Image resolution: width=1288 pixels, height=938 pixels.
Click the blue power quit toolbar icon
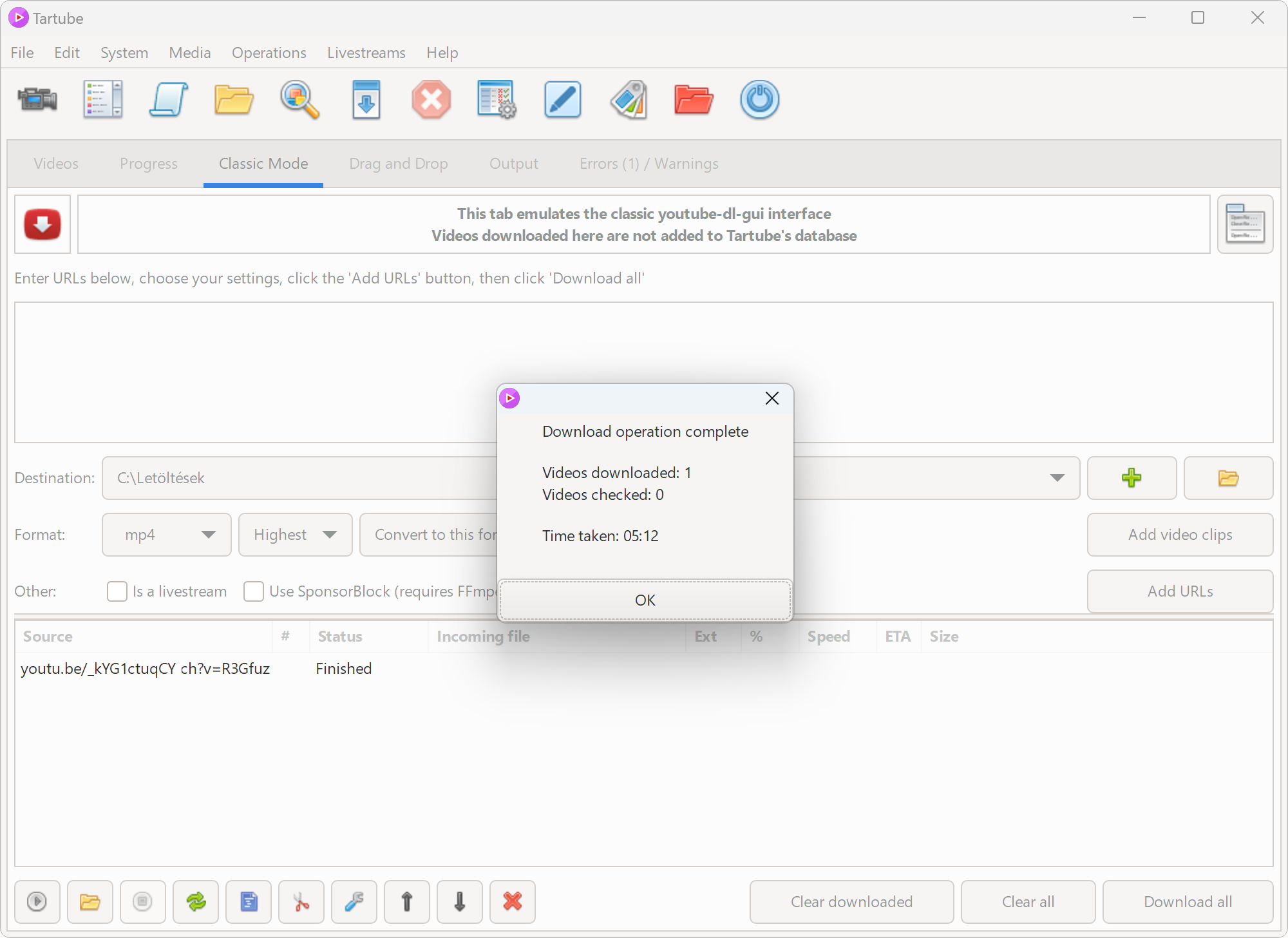[x=760, y=100]
